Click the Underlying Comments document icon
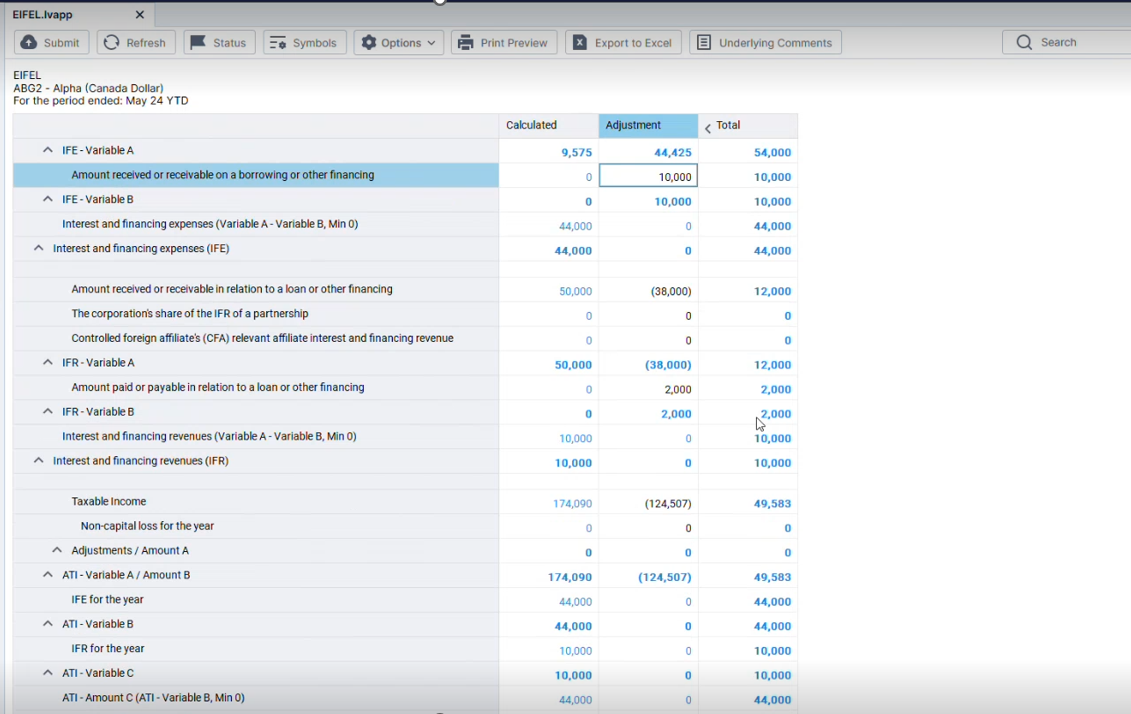1131x714 pixels. click(704, 43)
